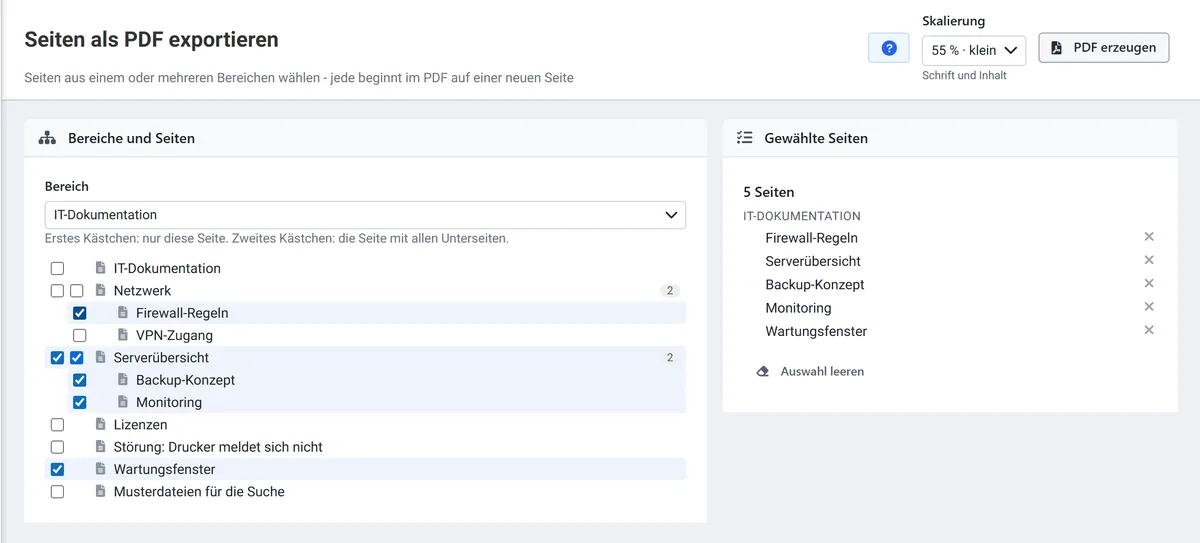Click Serverübersicht in the Gewählte Seiten list
This screenshot has width=1200, height=543.
pyautogui.click(x=813, y=261)
